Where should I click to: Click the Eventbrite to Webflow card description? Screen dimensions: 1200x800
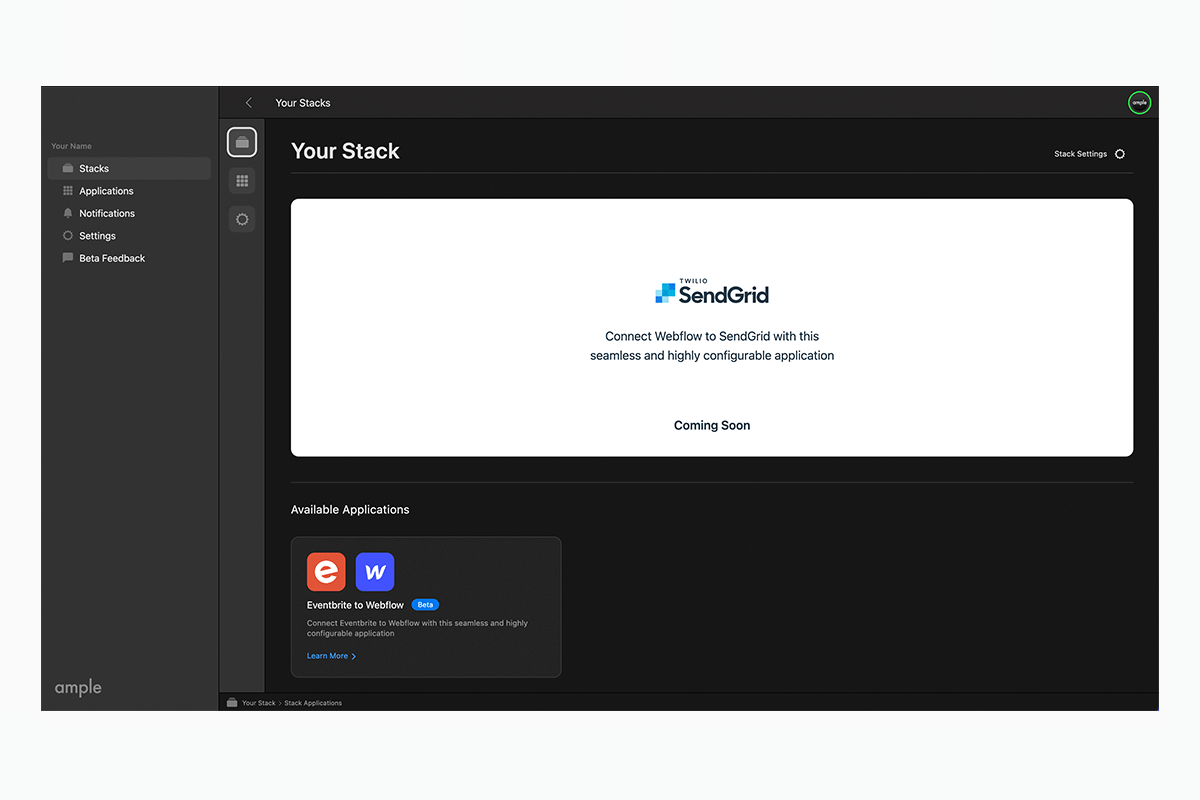click(x=417, y=628)
